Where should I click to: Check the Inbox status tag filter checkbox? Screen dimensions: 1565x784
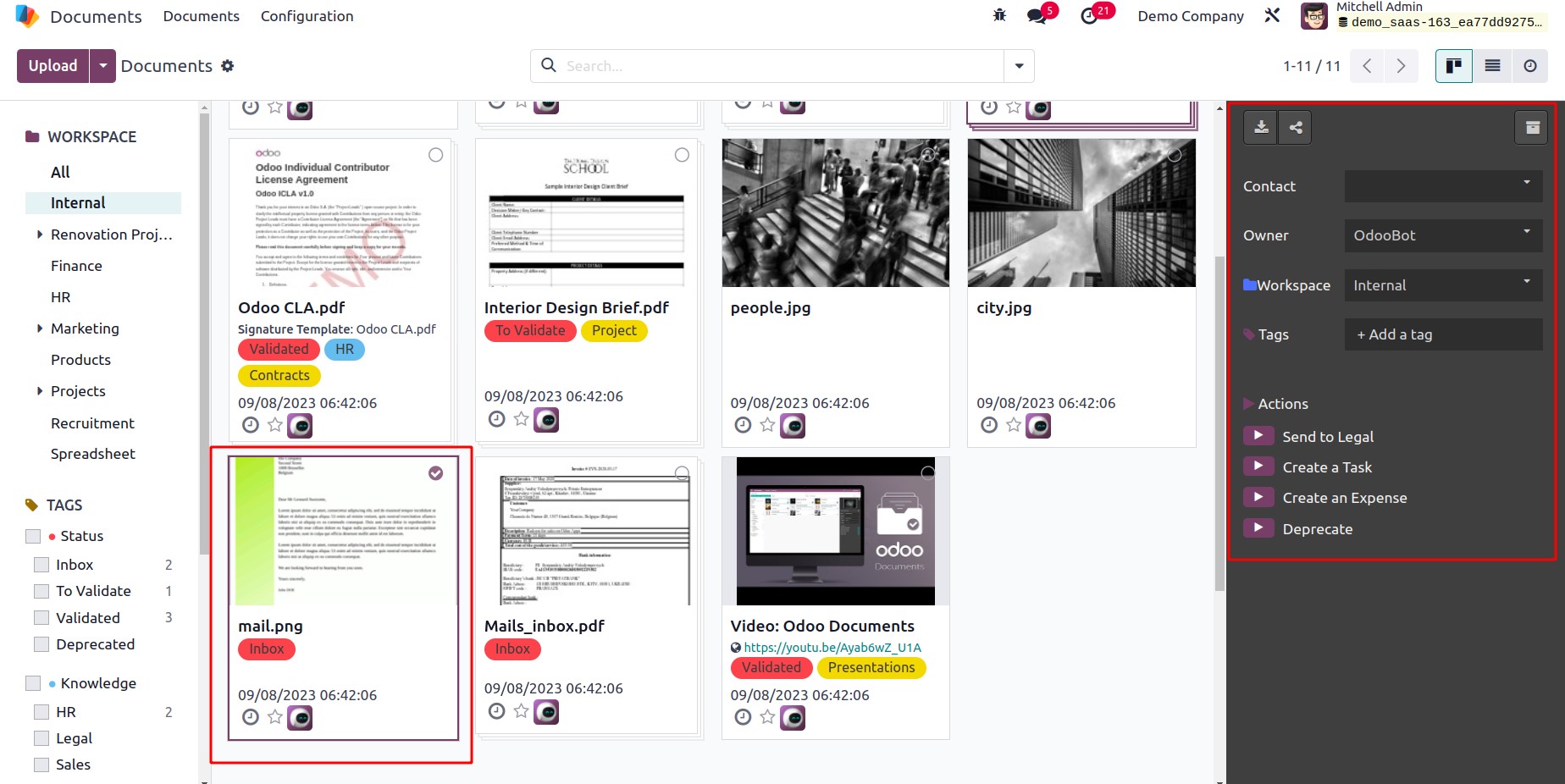tap(41, 565)
